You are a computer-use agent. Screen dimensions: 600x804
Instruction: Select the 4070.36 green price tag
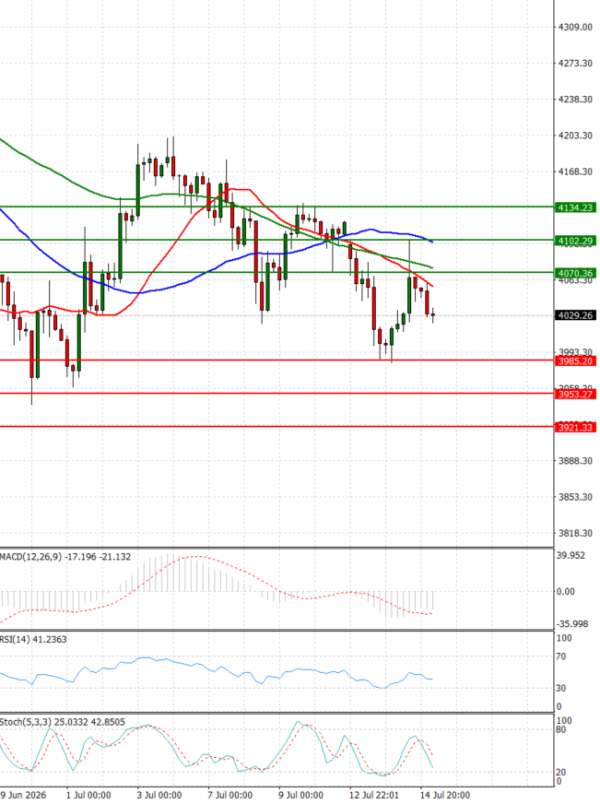[575, 273]
